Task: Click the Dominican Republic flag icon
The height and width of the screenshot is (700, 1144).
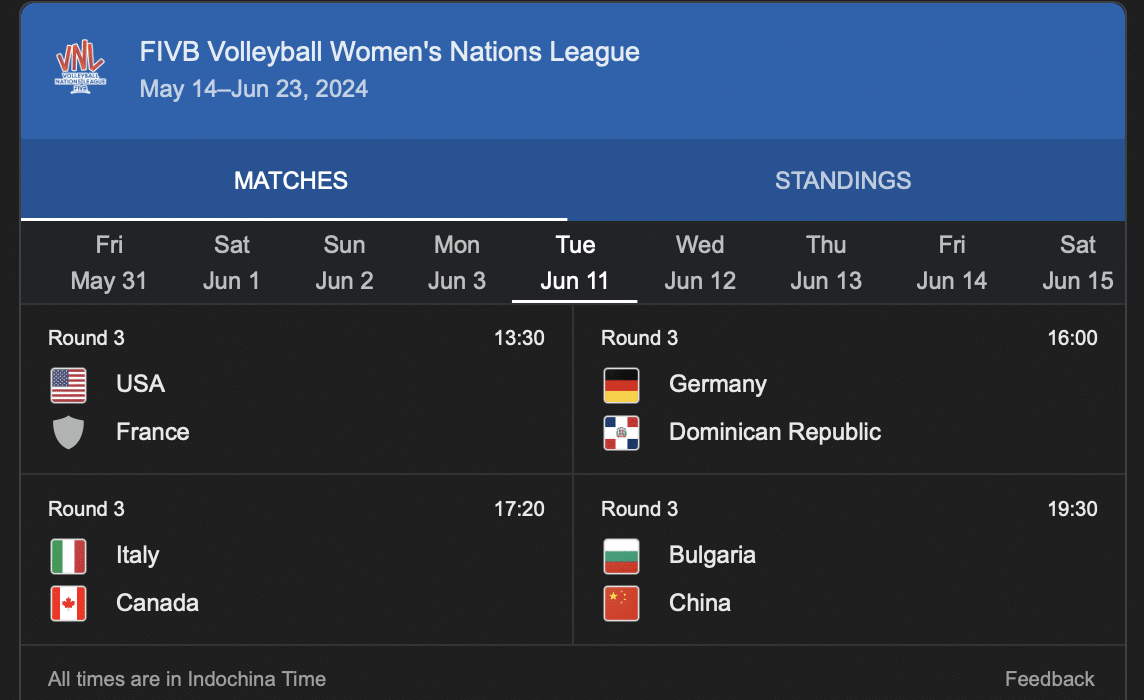Action: [621, 433]
